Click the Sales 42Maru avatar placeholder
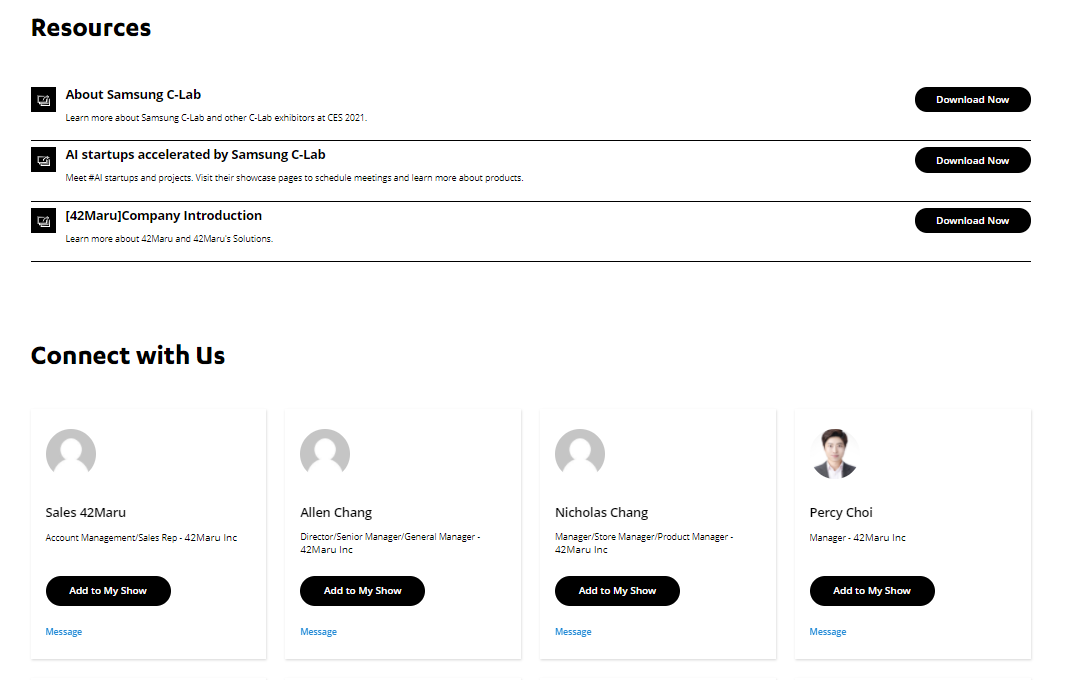The width and height of the screenshot is (1070, 680). pos(71,453)
